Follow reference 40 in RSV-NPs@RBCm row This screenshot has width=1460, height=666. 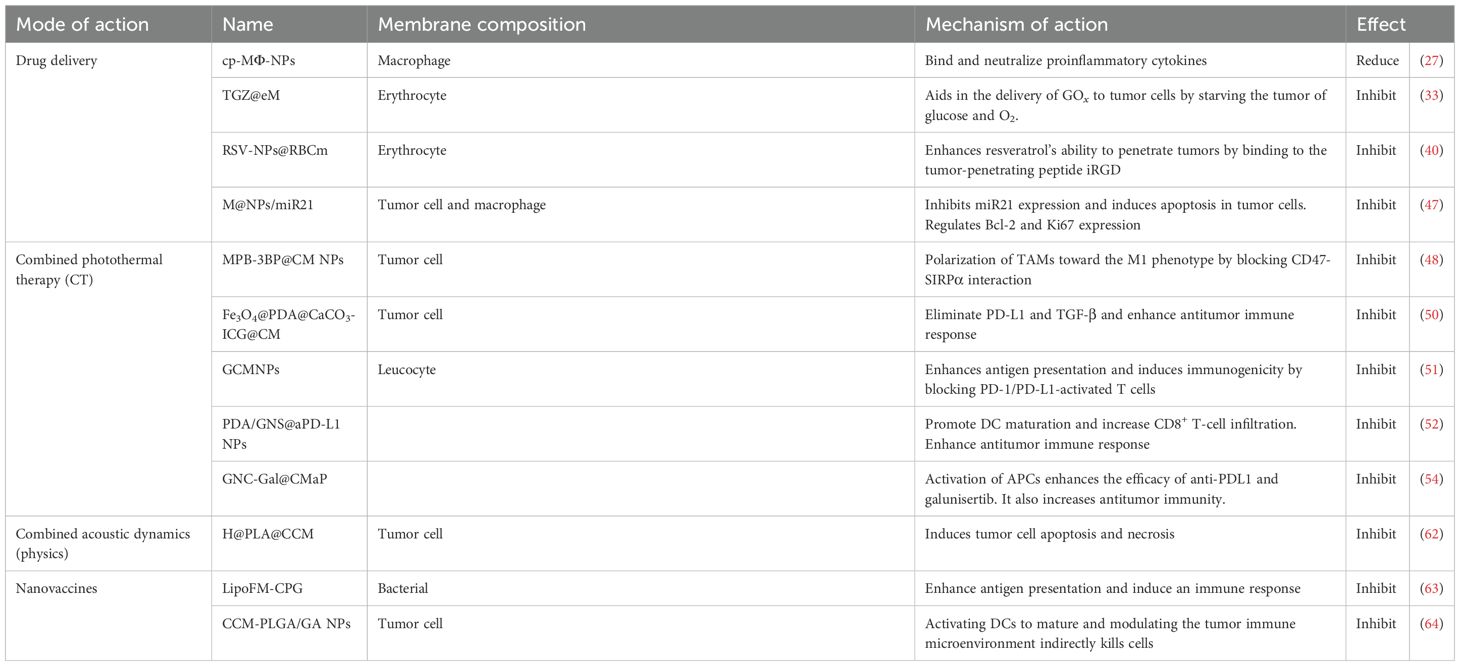pyautogui.click(x=1431, y=151)
